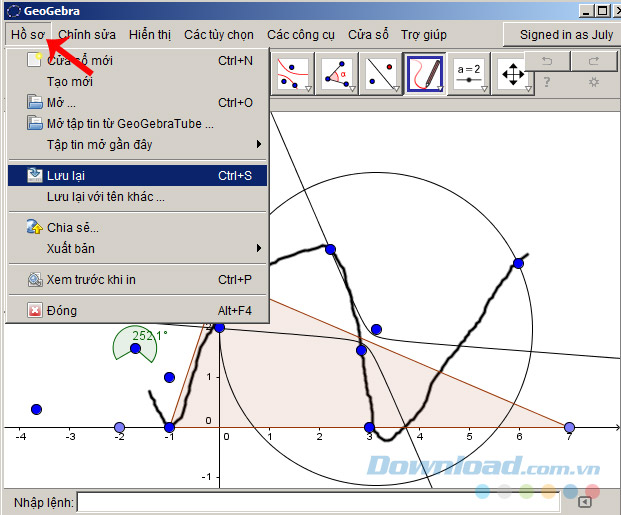The width and height of the screenshot is (621, 515).
Task: Choose Đóng to close application
Action: click(137, 310)
